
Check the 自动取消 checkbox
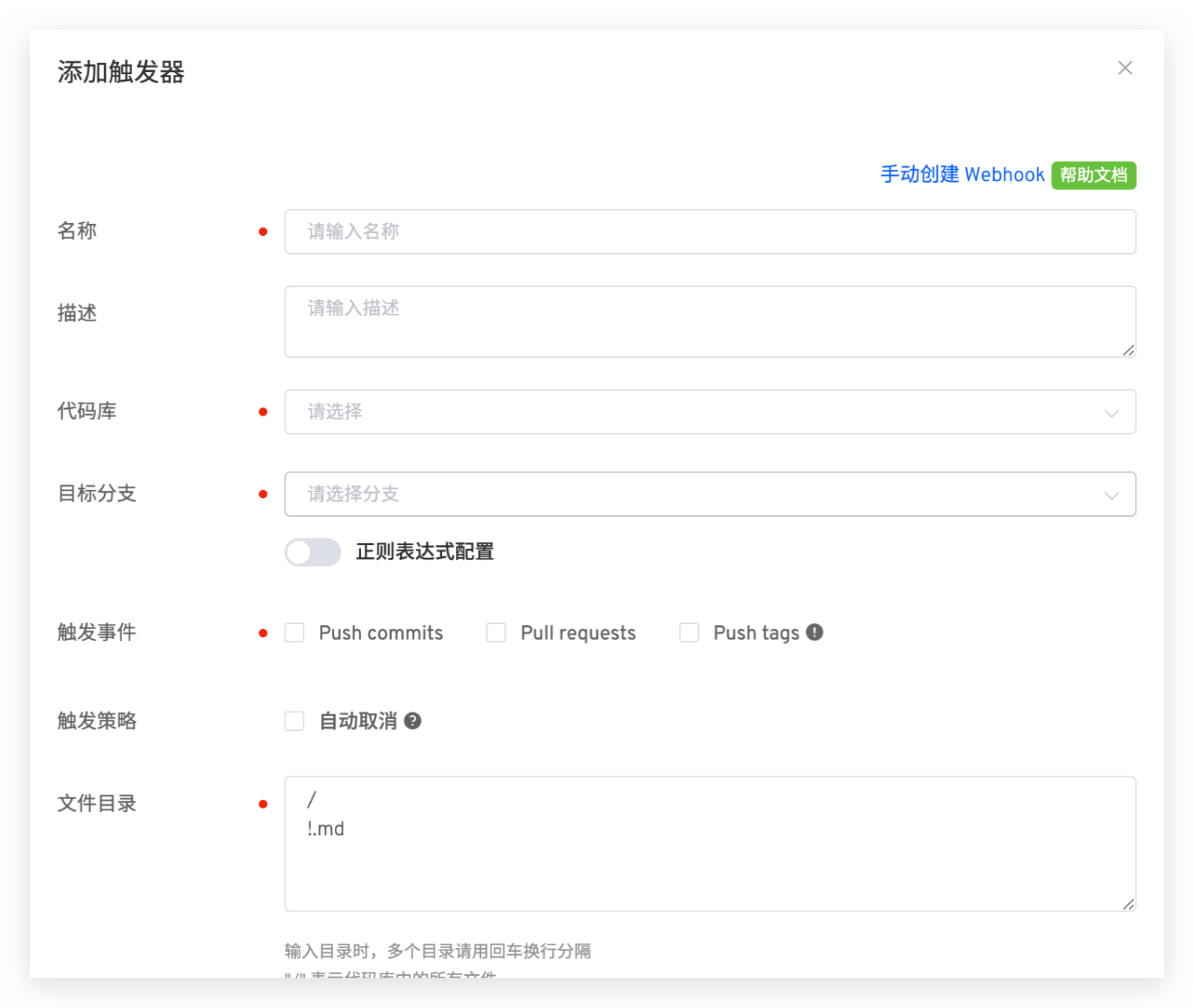tap(294, 721)
